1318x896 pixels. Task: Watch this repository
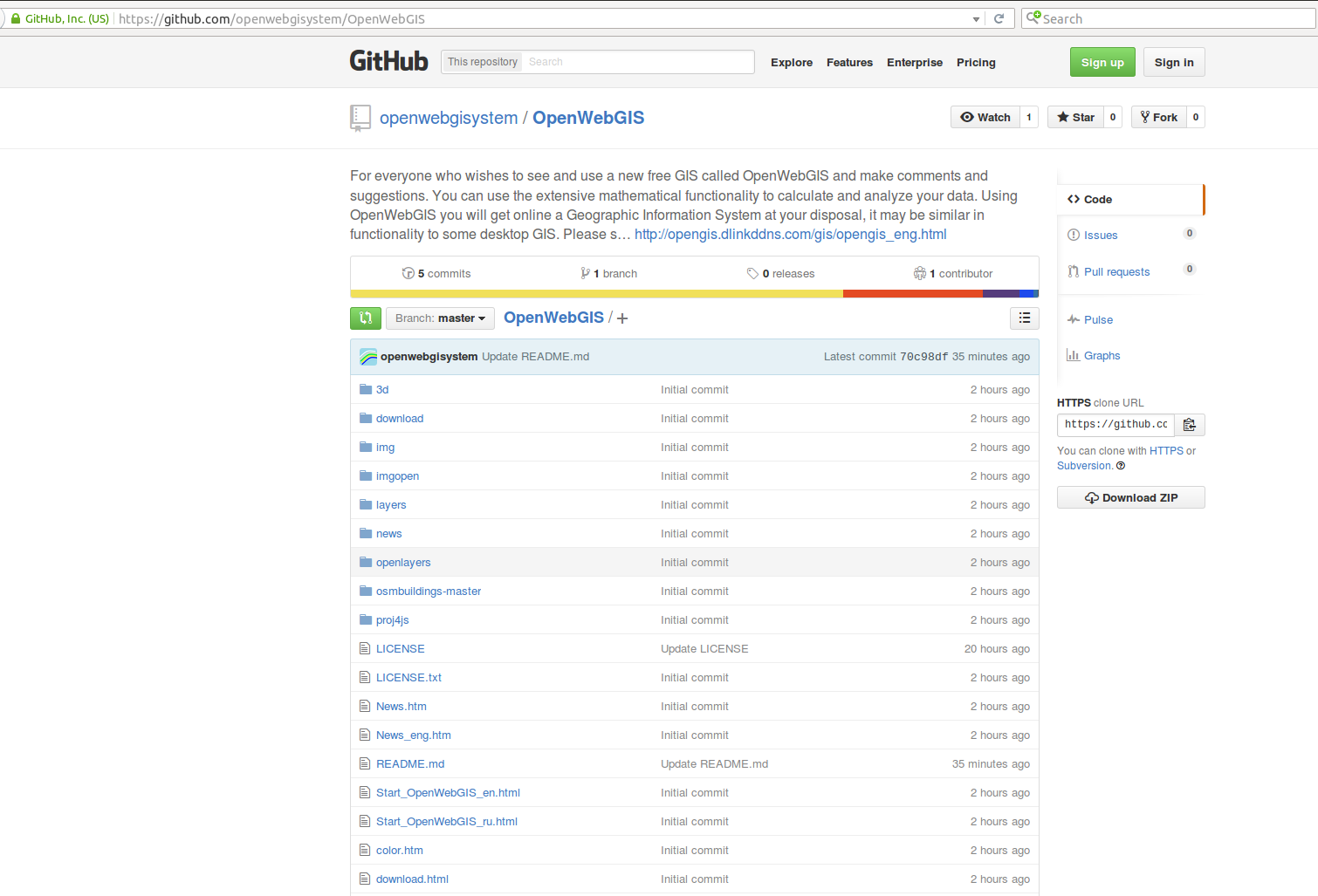pyautogui.click(x=985, y=117)
